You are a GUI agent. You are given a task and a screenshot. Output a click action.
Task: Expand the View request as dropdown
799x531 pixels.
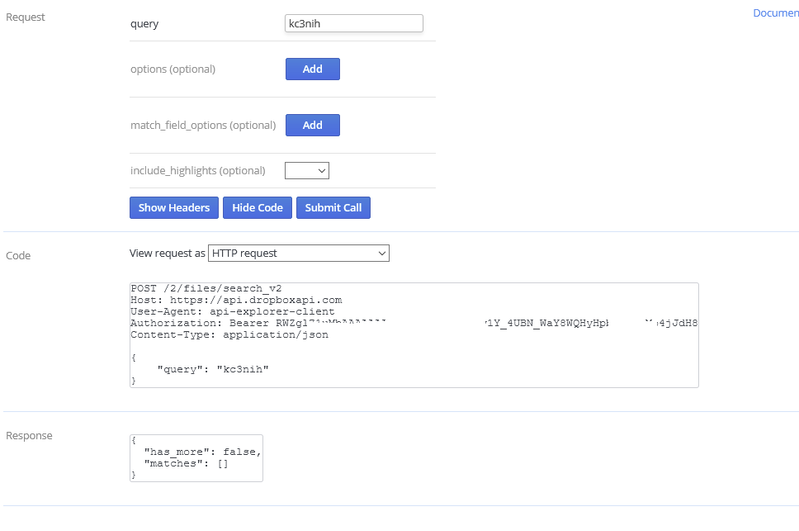coord(298,254)
